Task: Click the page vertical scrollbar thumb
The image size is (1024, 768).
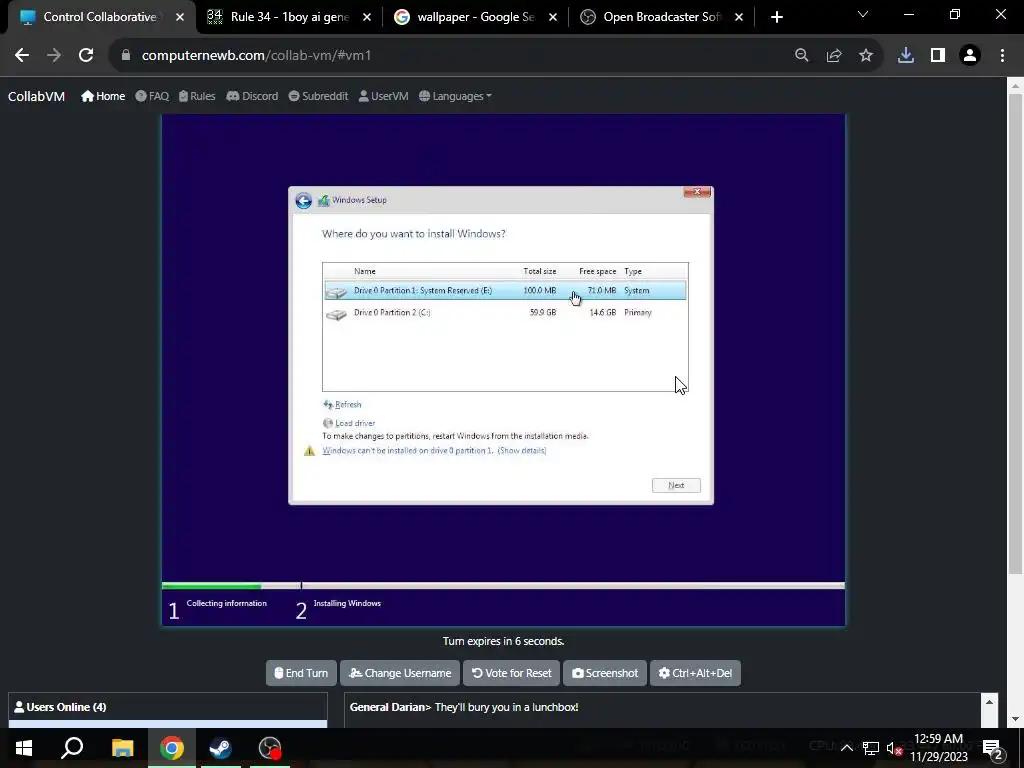Action: click(1015, 333)
